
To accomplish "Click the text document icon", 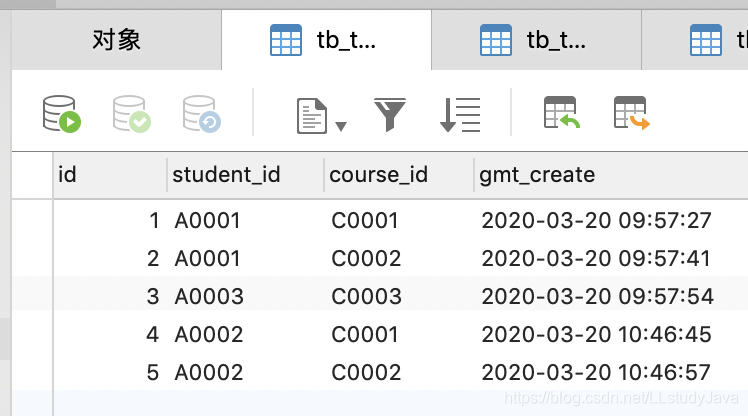I will pyautogui.click(x=312, y=115).
